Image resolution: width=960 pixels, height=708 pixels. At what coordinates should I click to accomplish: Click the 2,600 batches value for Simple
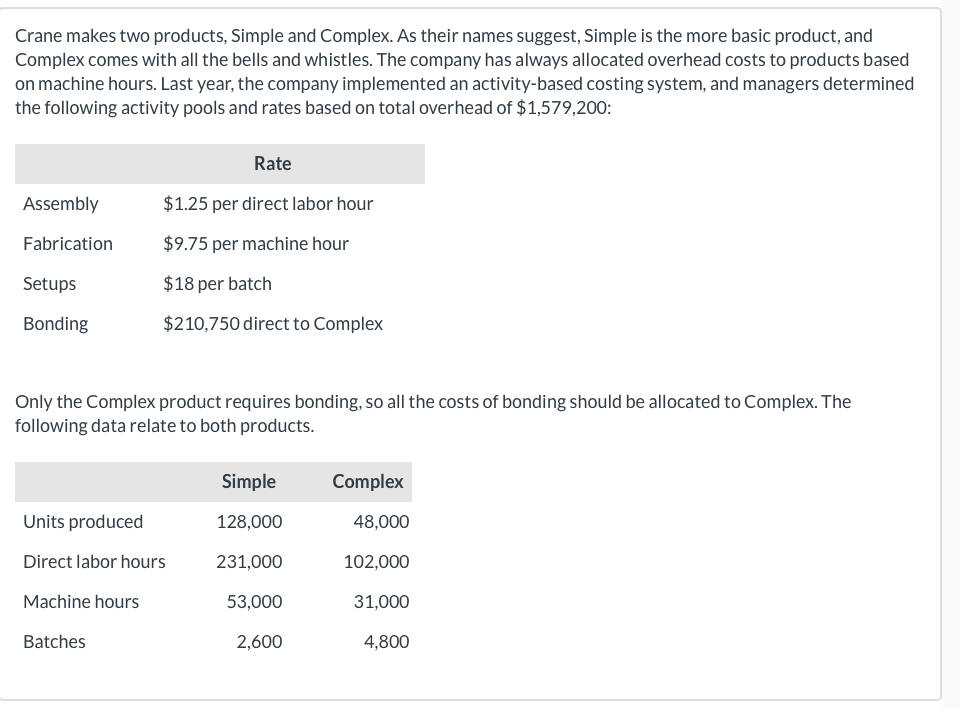click(x=259, y=642)
